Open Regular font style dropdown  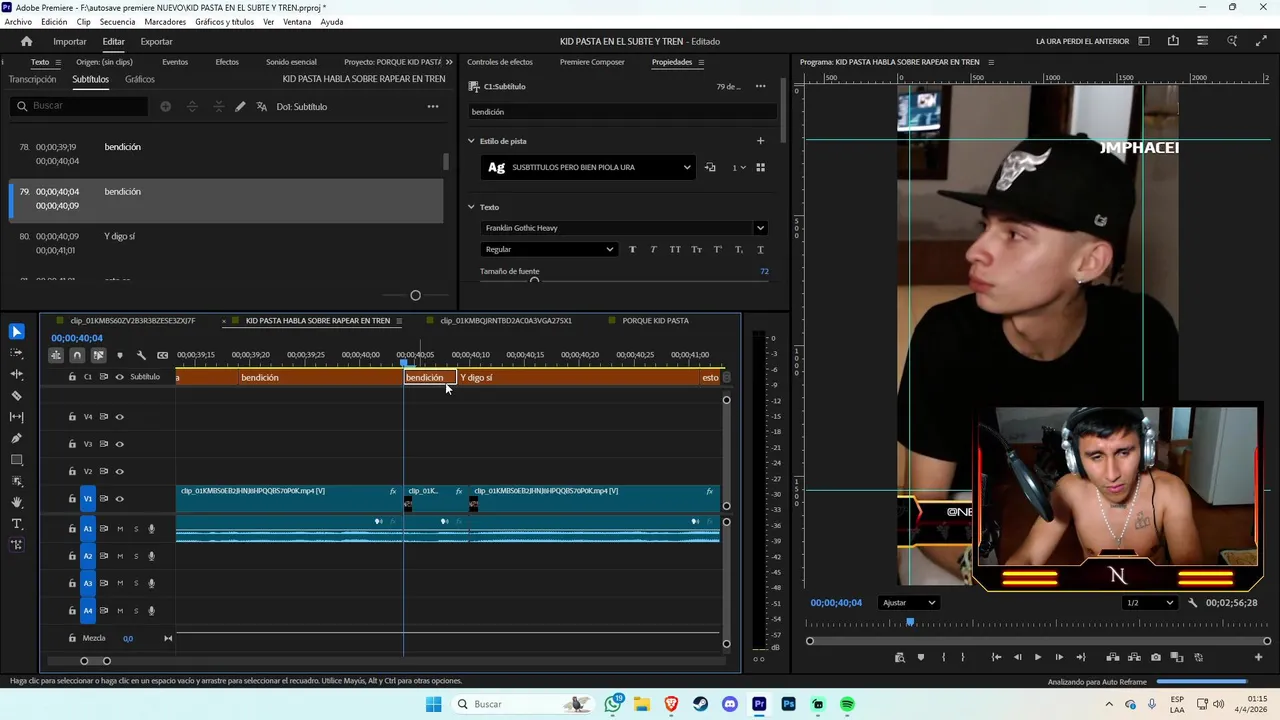549,250
